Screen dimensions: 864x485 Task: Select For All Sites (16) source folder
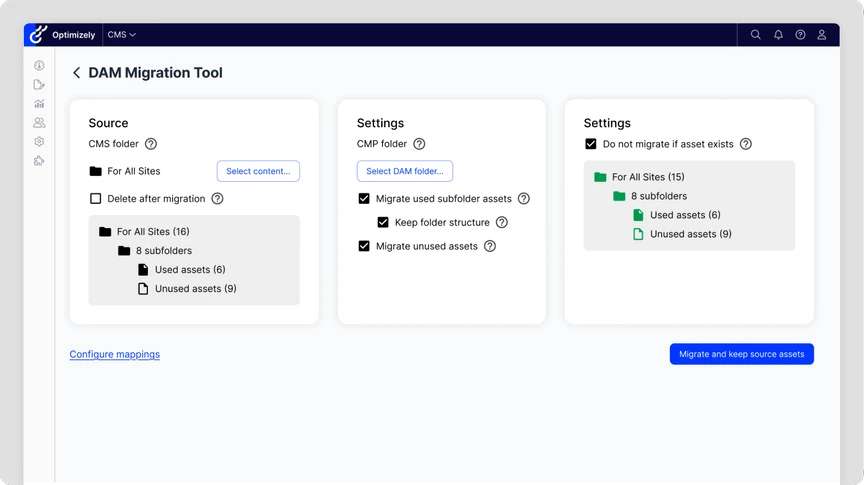tap(144, 231)
